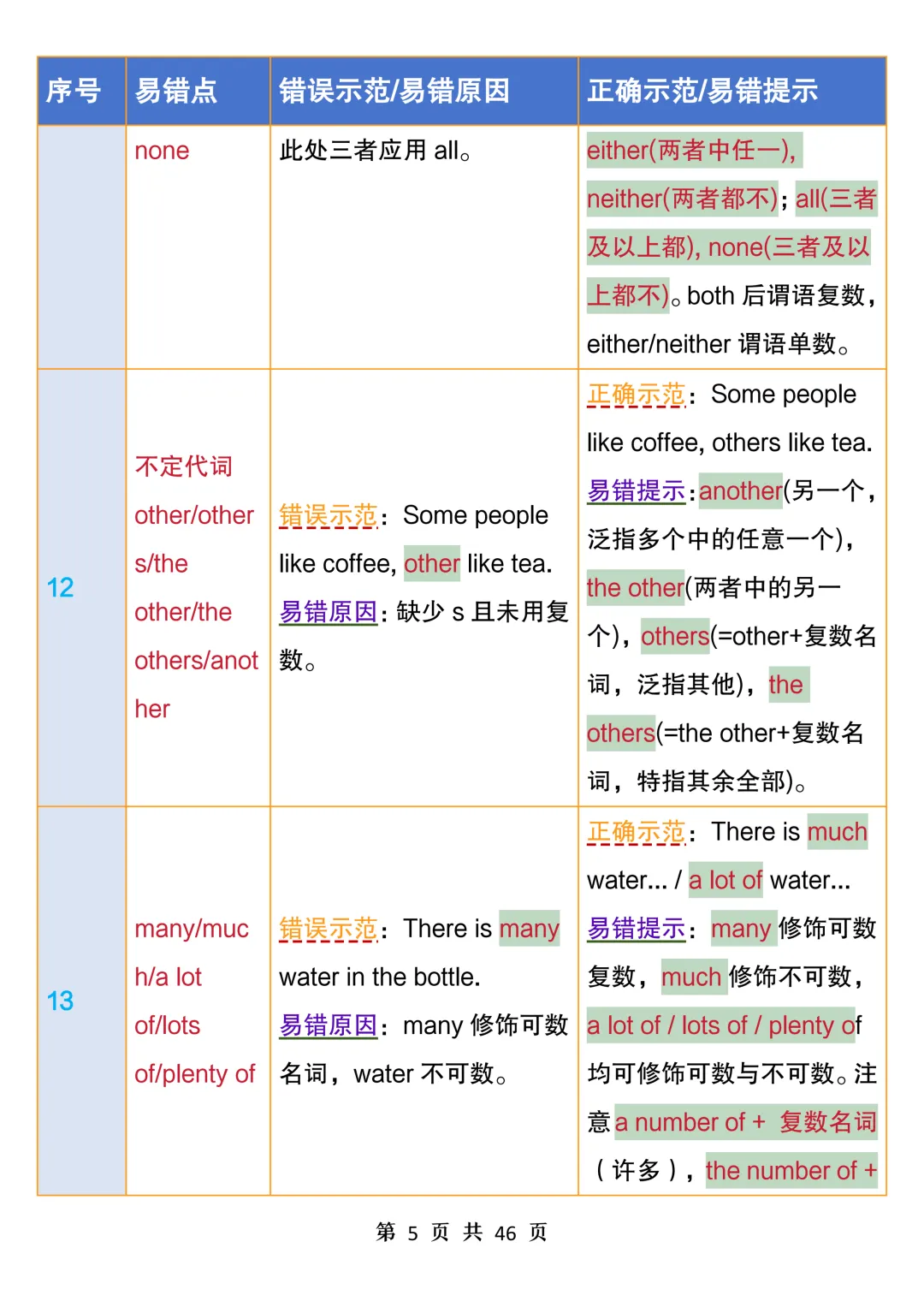Click 'h/a lot' in the 易错点 column
924x1307 pixels.
168,977
